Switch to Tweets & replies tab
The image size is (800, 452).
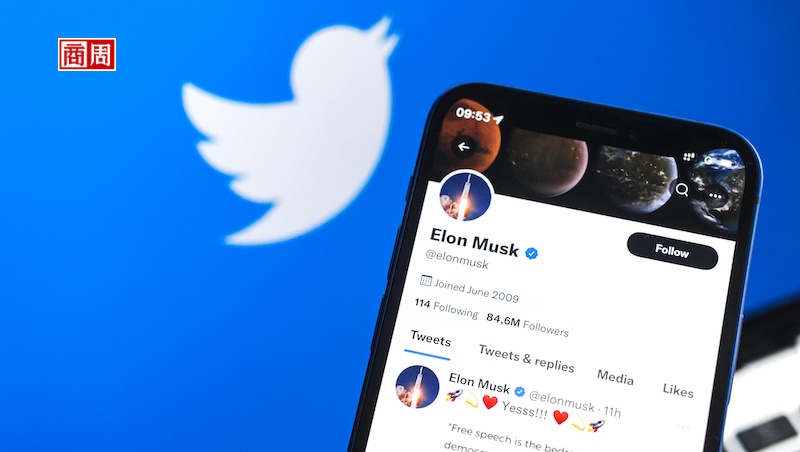(527, 358)
